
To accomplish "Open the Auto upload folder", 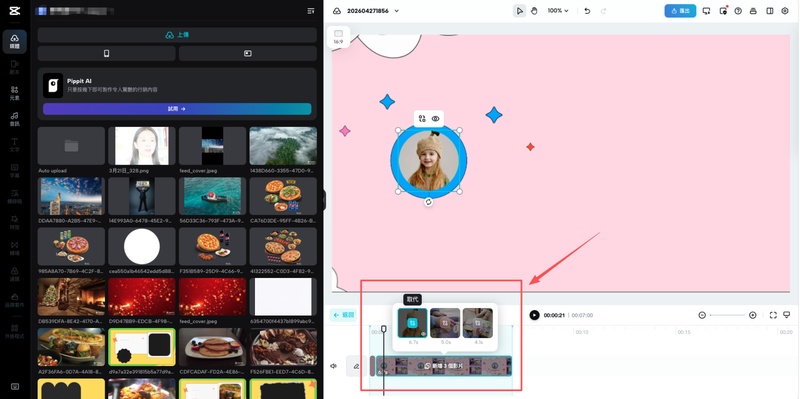I will [x=71, y=146].
